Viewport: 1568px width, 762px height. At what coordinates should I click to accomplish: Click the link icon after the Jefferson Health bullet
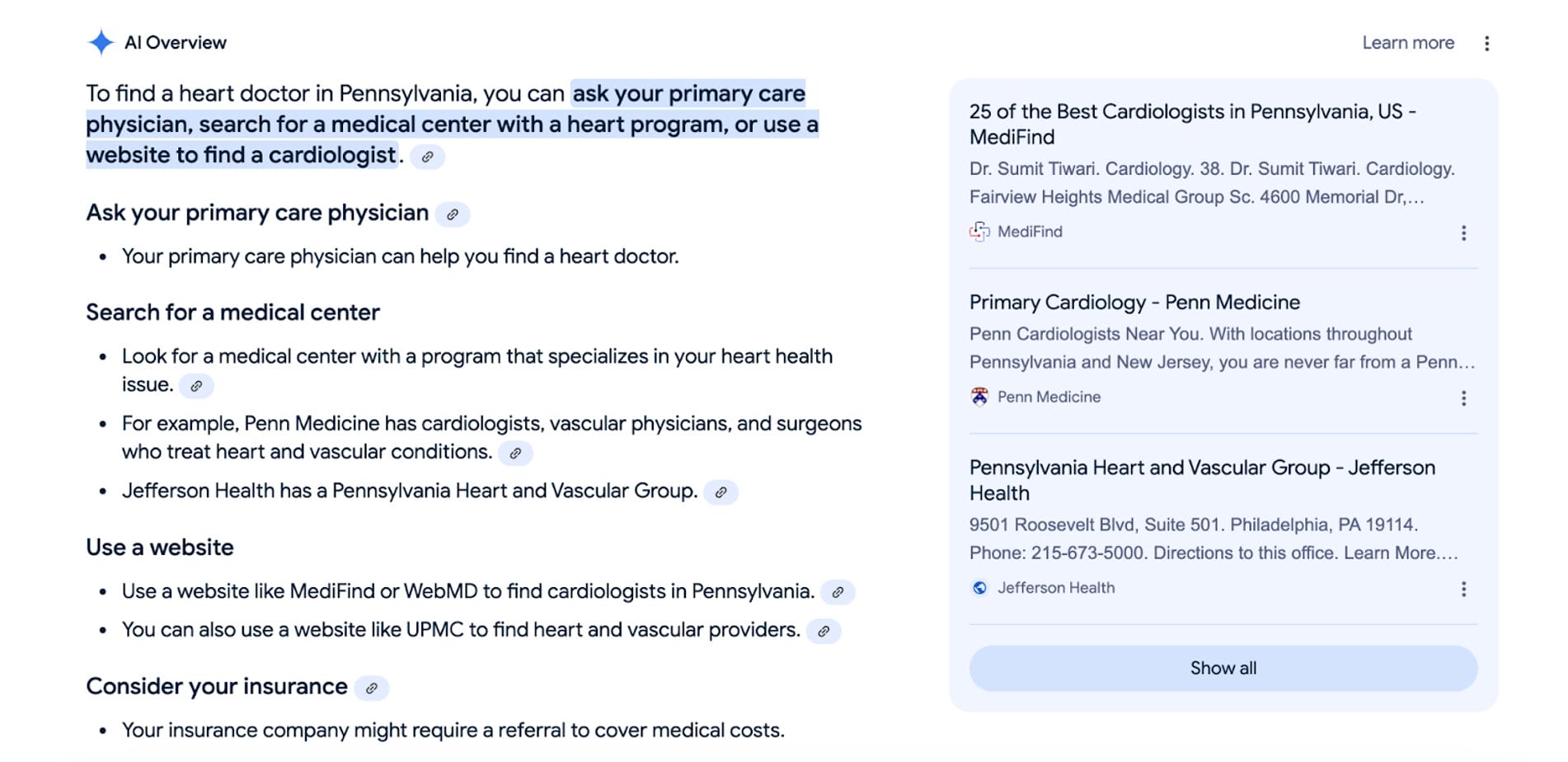722,492
